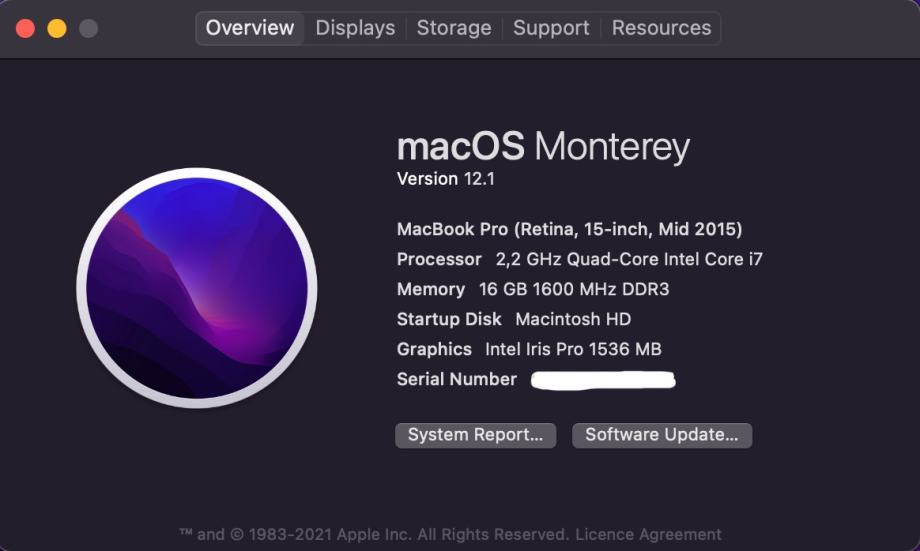Minimize the window with the yellow button
This screenshot has width=920, height=551.
[x=57, y=28]
